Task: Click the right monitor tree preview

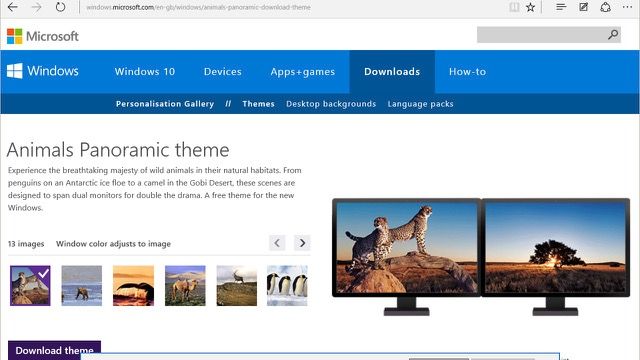Action: [555, 247]
